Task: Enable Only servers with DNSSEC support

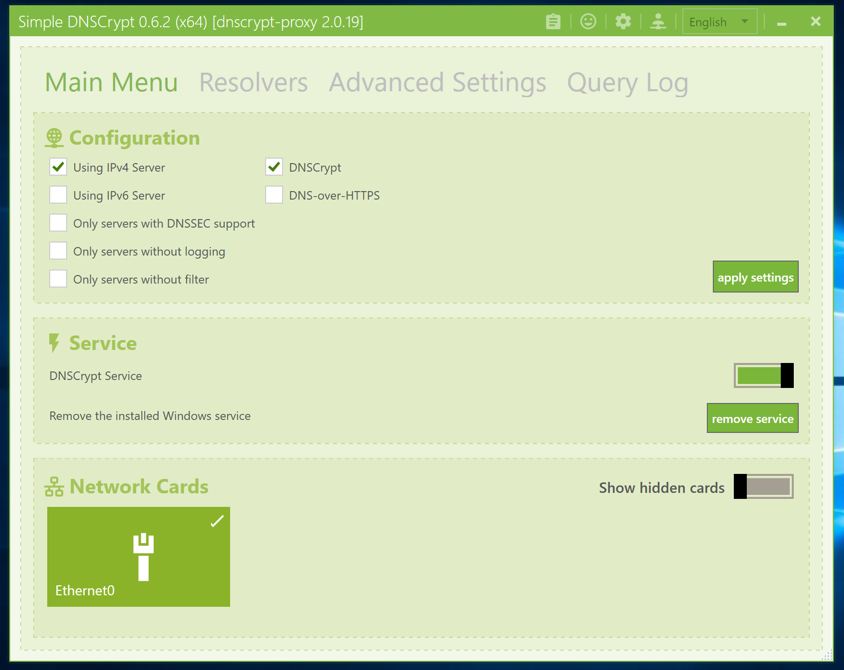Action: point(58,223)
